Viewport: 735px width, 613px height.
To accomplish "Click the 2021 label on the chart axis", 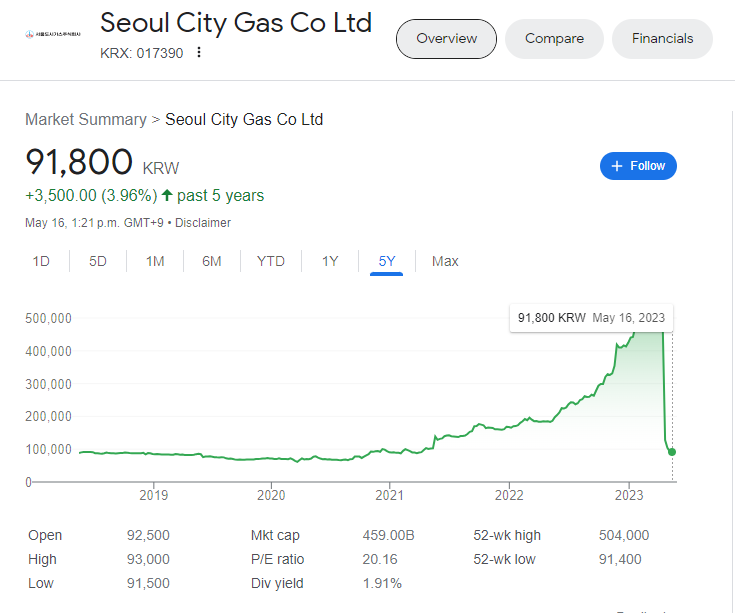I will click(x=390, y=495).
